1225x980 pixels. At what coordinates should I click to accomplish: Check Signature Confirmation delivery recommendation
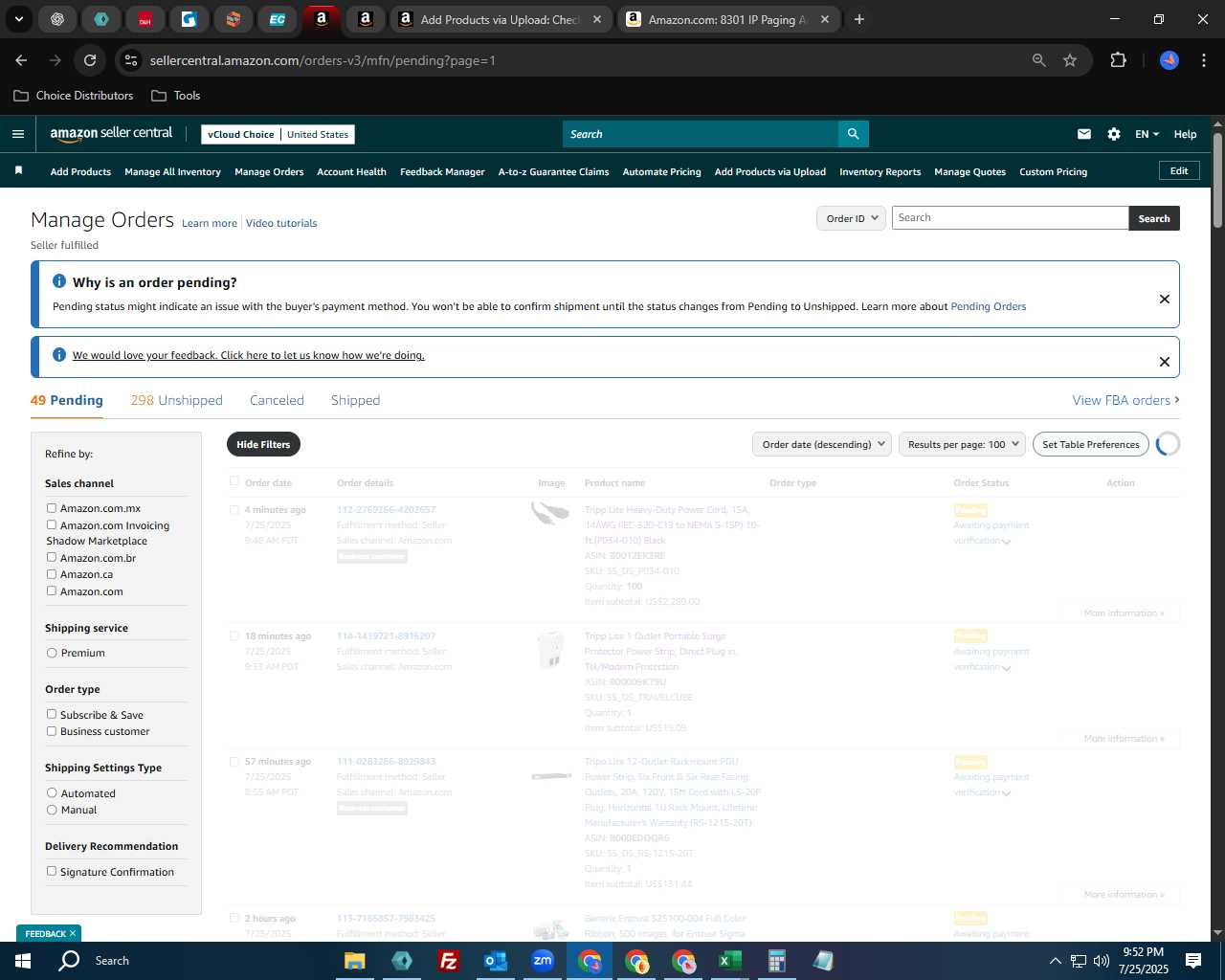tap(52, 871)
